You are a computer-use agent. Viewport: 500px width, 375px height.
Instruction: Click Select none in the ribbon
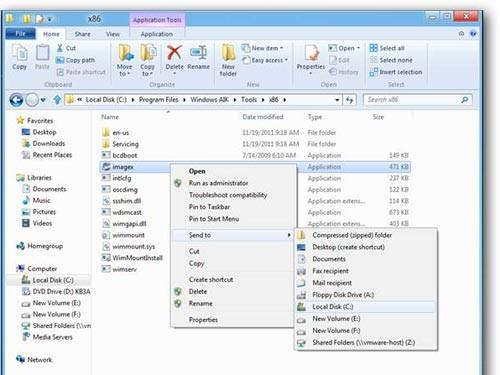point(391,60)
